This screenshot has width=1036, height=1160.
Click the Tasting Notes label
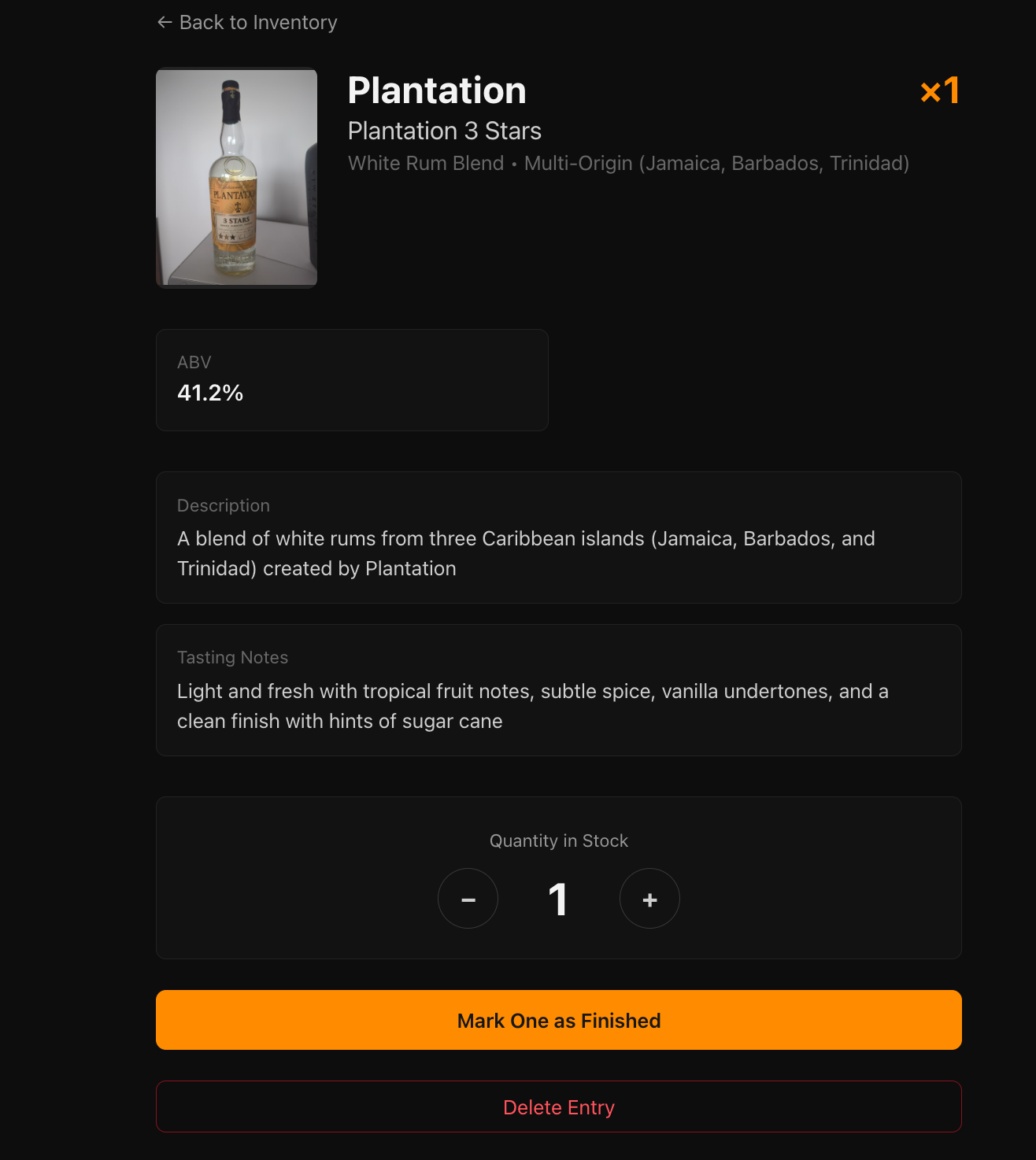[232, 657]
